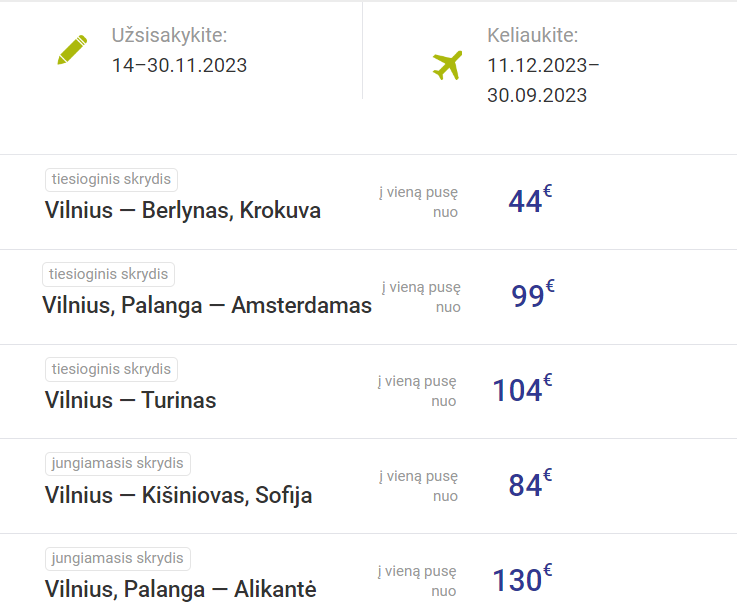Click the booking dates 14–30.11.2023
The image size is (737, 614).
click(179, 66)
